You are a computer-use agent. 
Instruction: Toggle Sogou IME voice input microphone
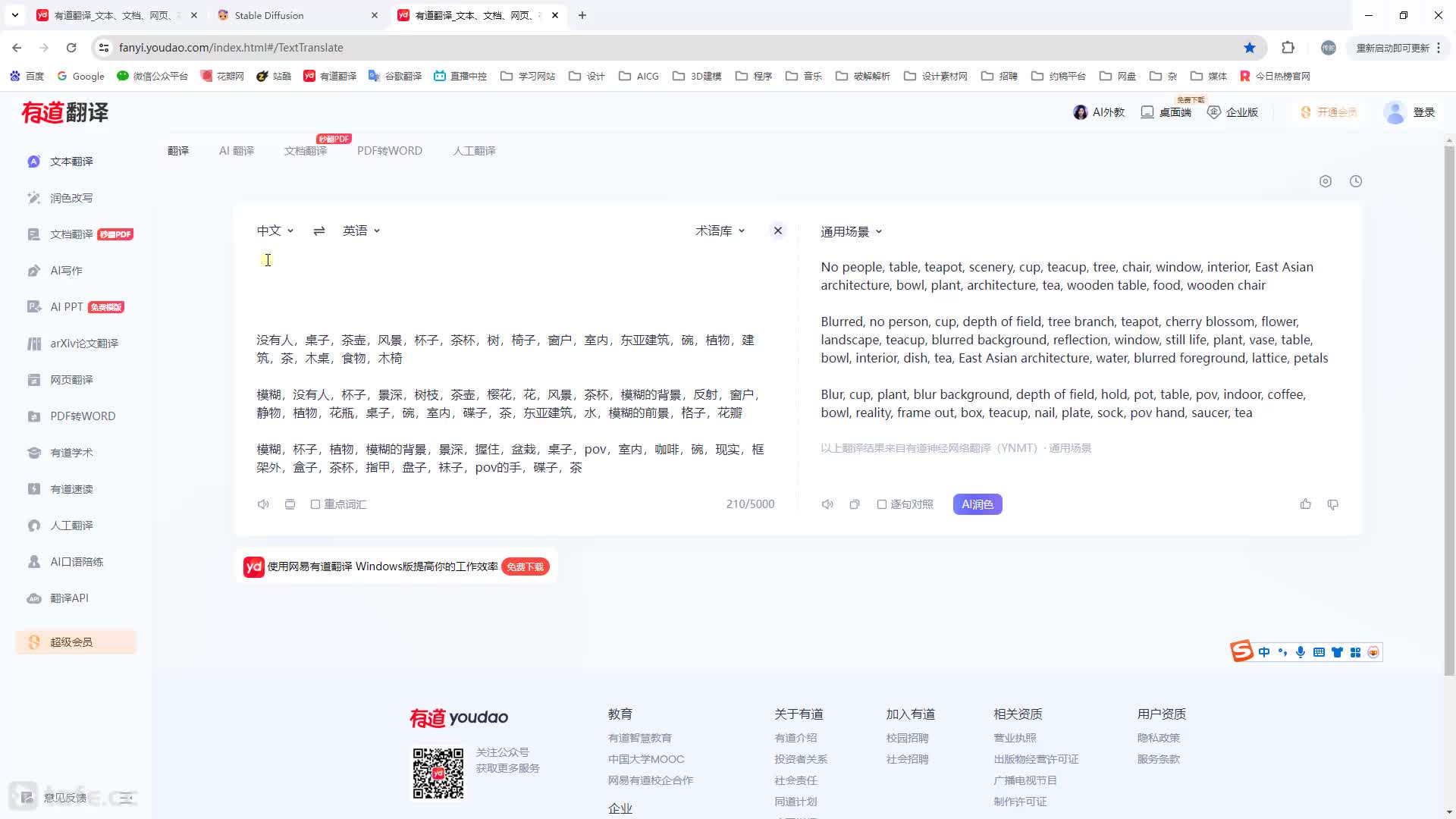[x=1301, y=652]
